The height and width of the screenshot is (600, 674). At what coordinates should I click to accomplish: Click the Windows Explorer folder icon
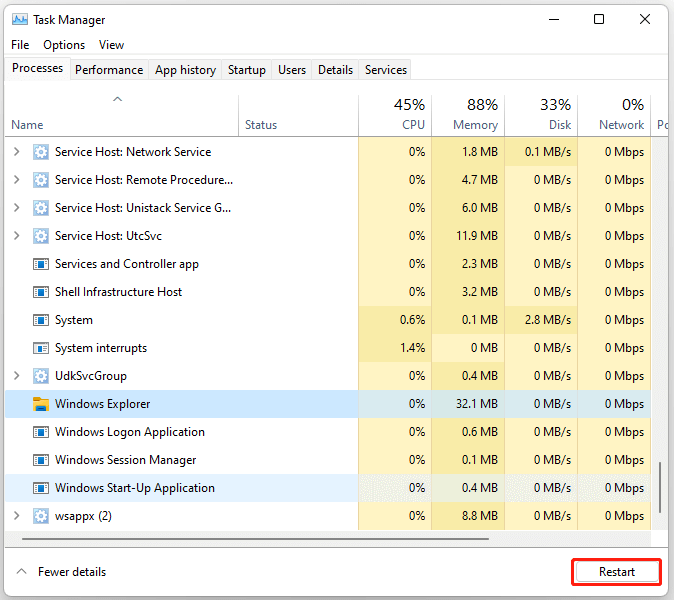pyautogui.click(x=41, y=404)
